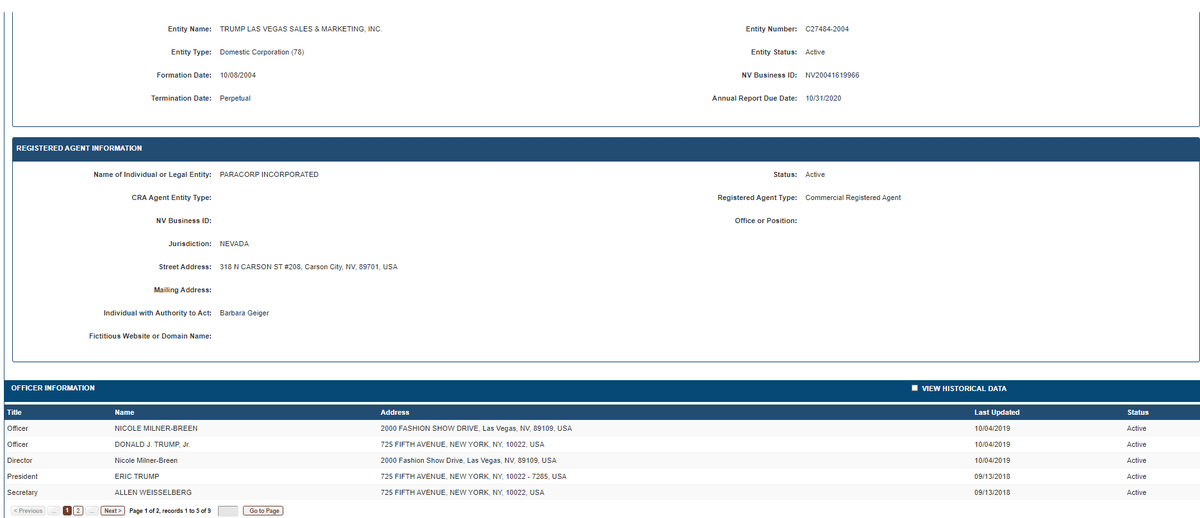Viewport: 1200px width, 518px height.
Task: Click the jurisdiction value NEVADA
Action: 234,244
